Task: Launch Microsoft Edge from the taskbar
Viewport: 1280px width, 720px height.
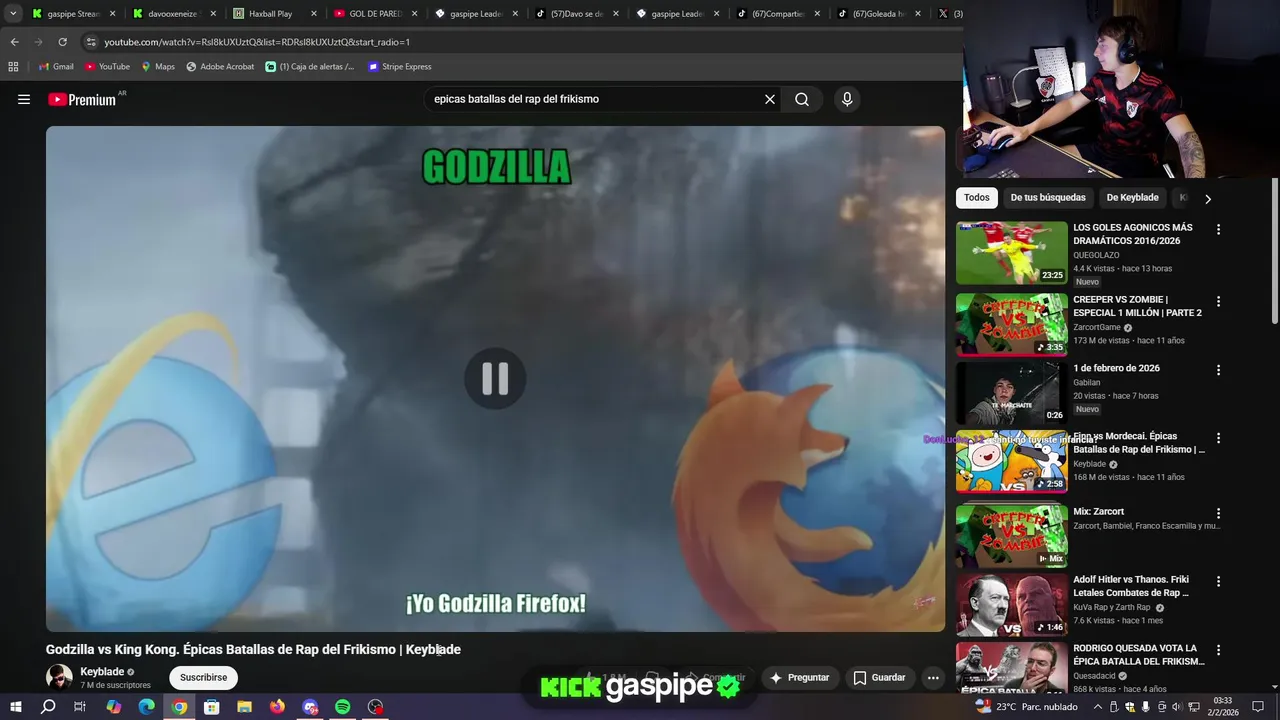Action: pos(147,707)
